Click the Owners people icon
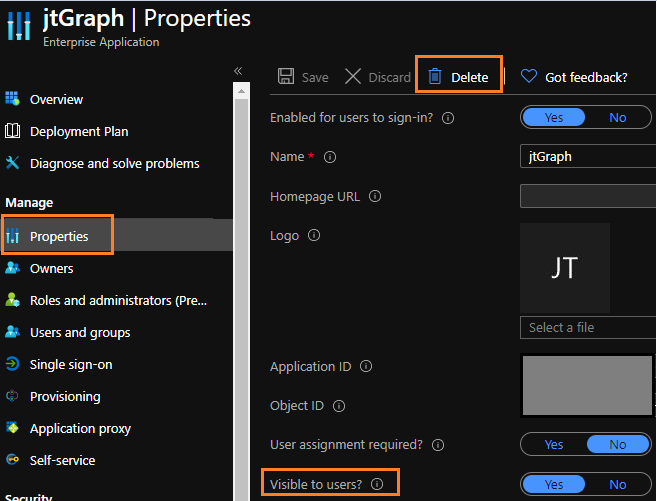Image resolution: width=657 pixels, height=501 pixels. tap(13, 268)
